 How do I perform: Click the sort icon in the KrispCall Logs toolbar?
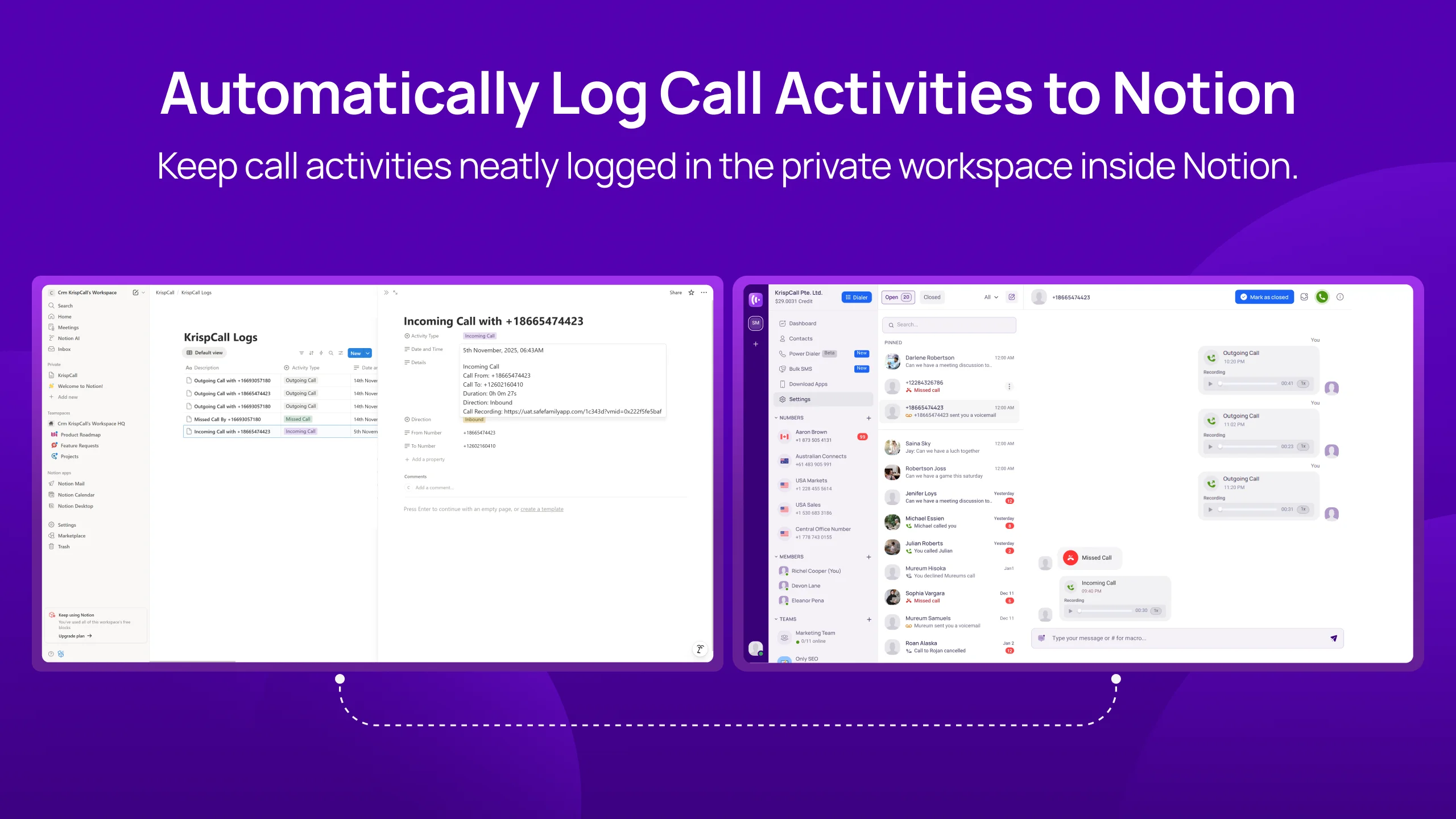(x=311, y=353)
